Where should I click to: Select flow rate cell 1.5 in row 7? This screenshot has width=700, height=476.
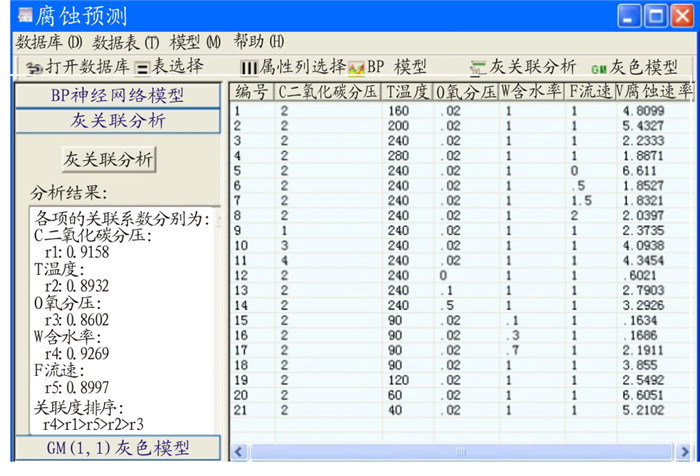(582, 200)
